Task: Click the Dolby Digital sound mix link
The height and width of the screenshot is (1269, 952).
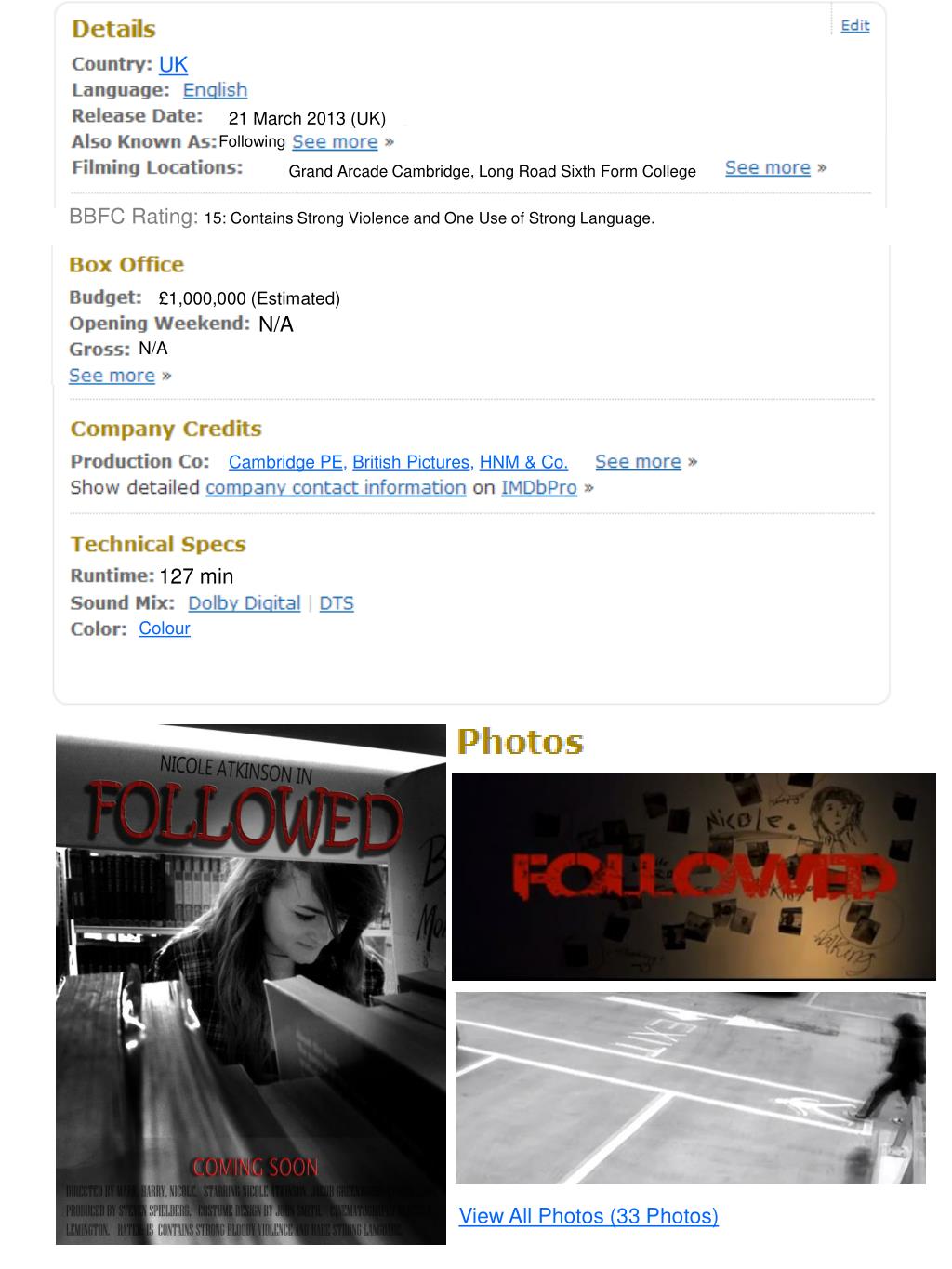Action: click(x=245, y=603)
